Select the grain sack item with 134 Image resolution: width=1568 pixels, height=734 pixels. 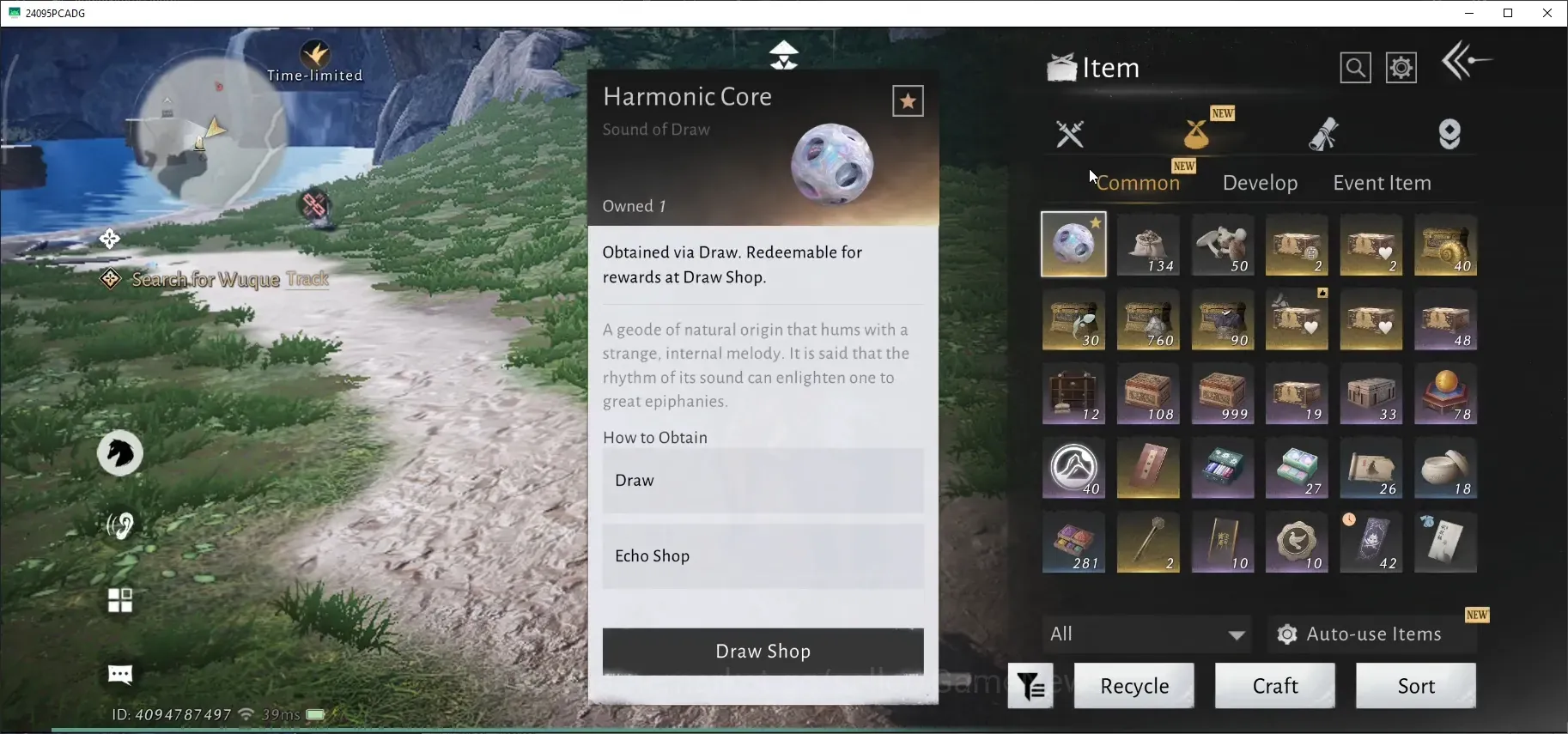[x=1148, y=245]
